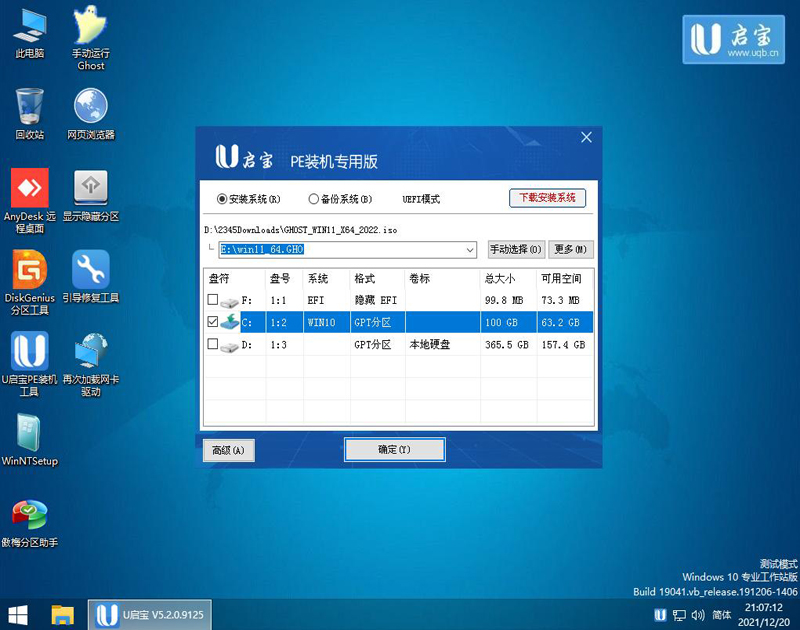
Task: Click U启宝 V5.2.0.9125 taskbar item
Action: 149,615
